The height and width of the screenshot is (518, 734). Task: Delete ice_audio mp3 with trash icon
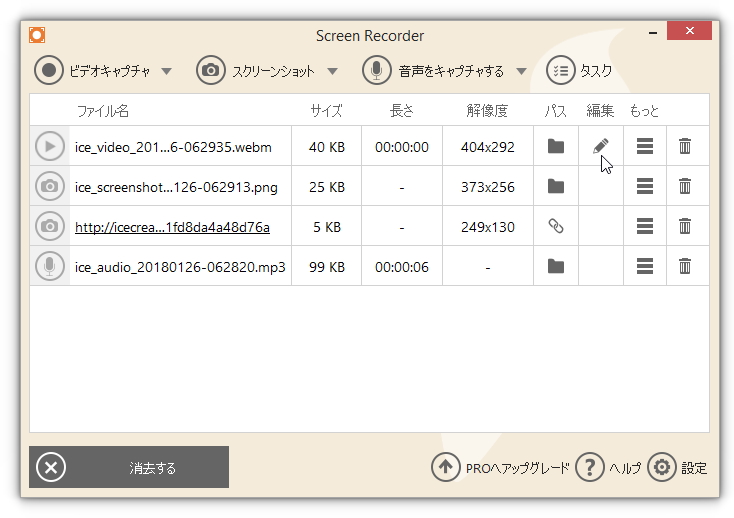pos(685,267)
